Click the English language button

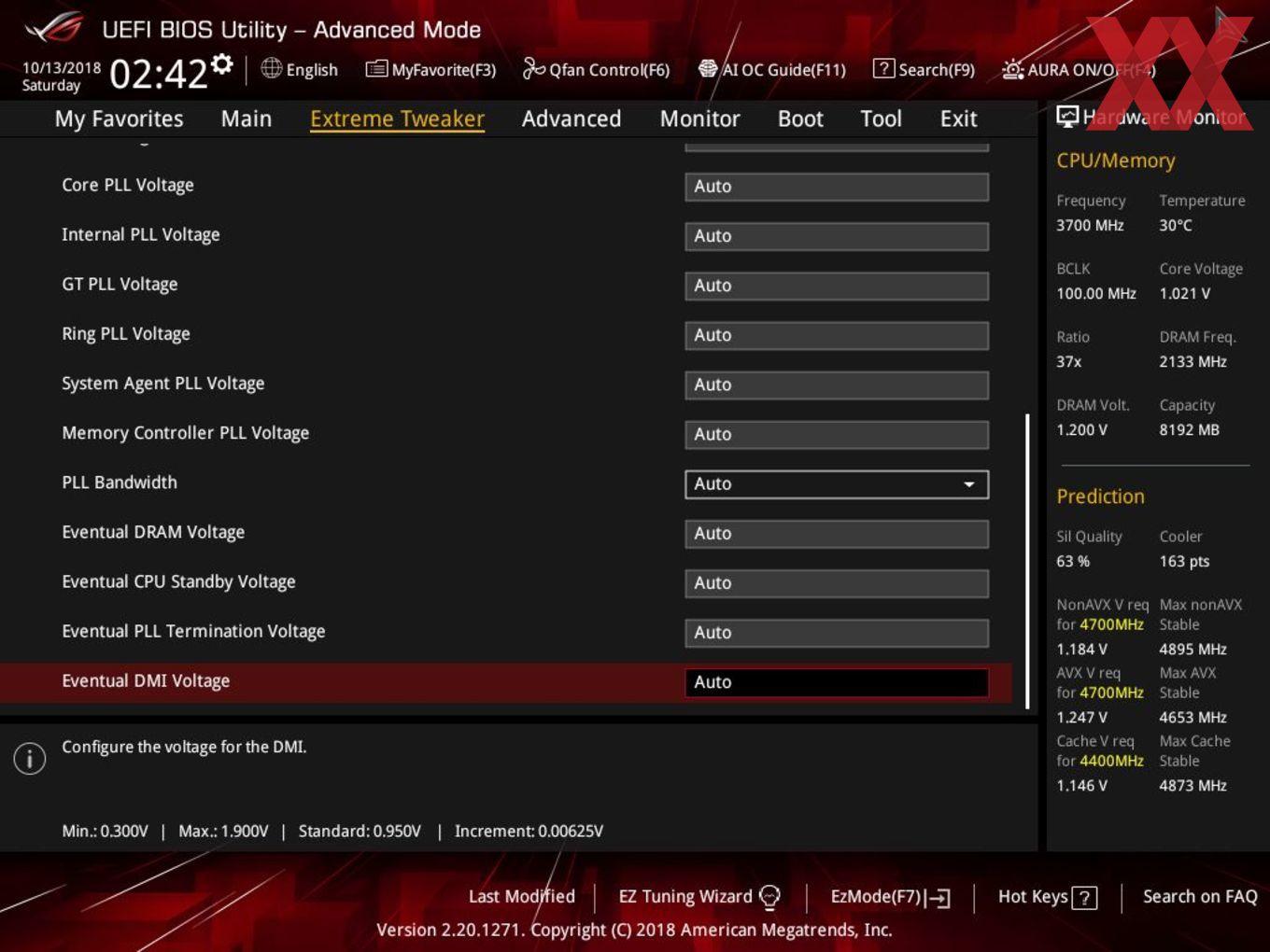point(300,69)
